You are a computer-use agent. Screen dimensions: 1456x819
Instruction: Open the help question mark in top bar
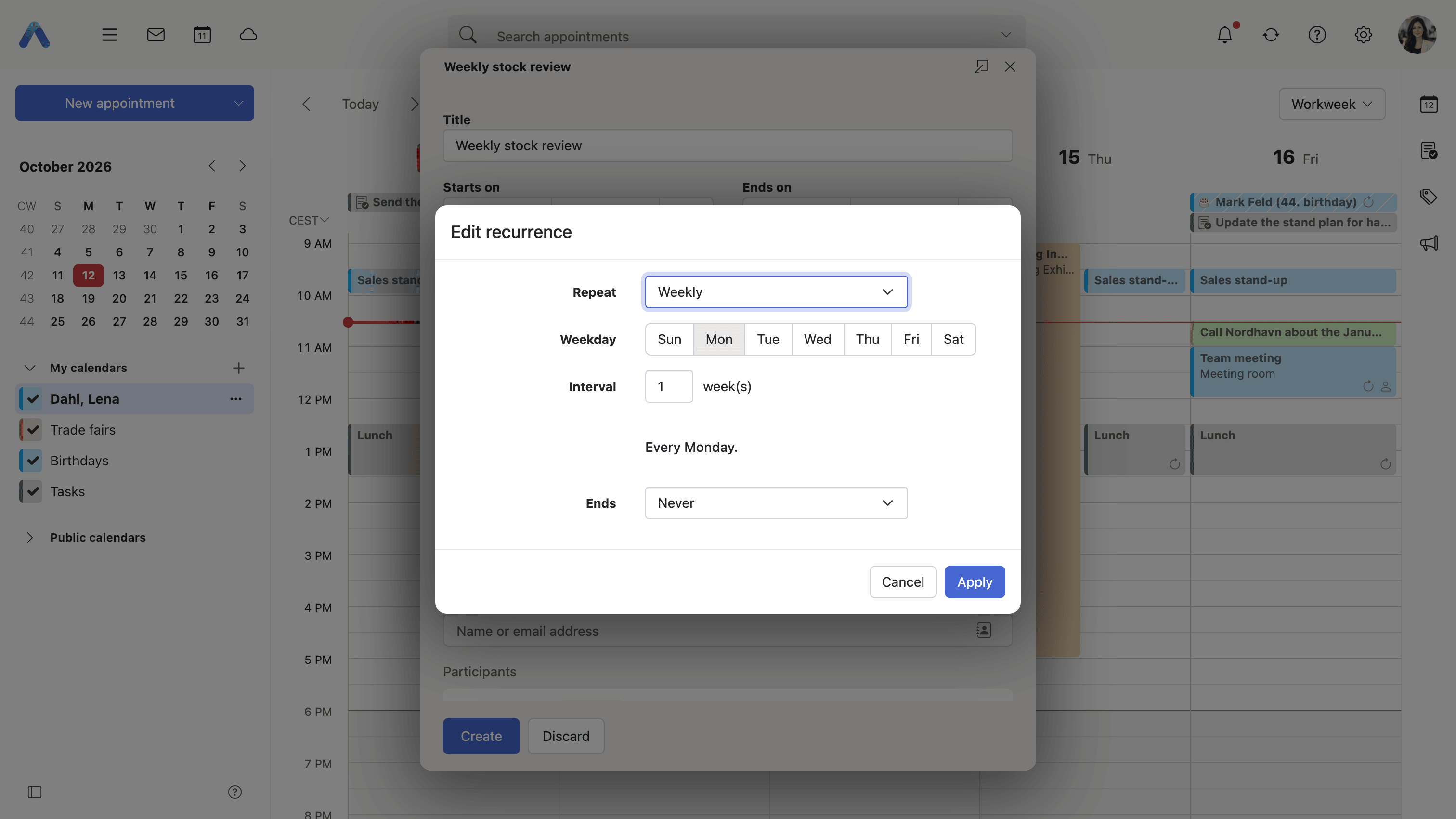(1317, 35)
